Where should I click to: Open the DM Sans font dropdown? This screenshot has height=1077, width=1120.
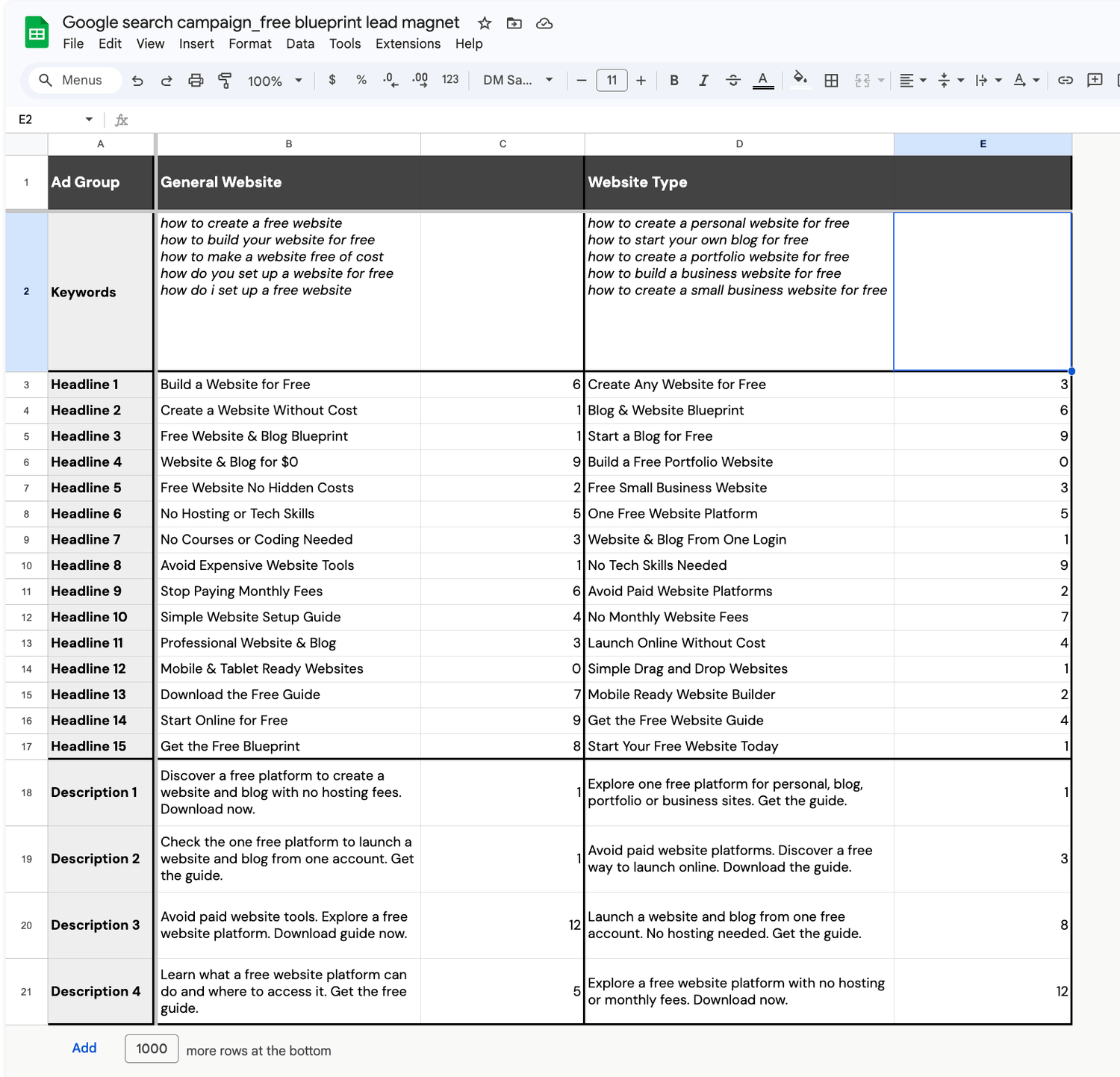tap(518, 80)
